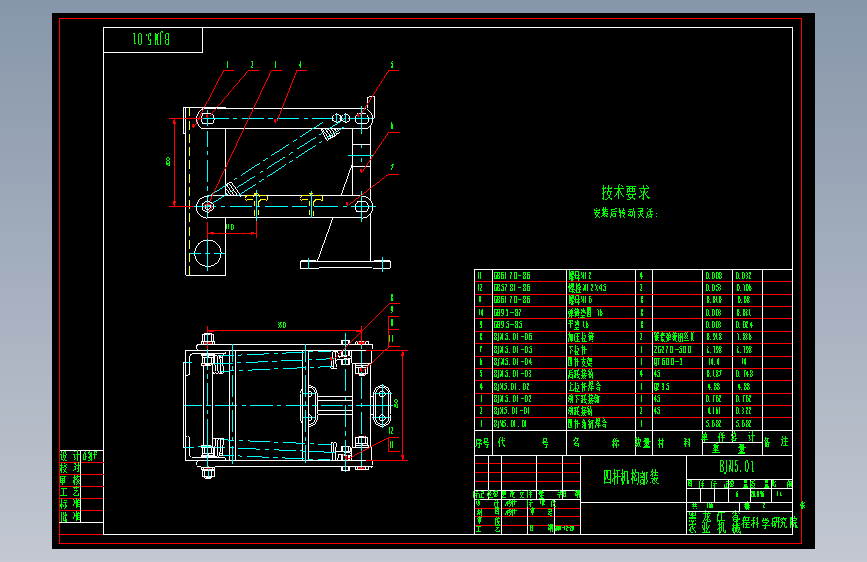This screenshot has width=867, height=562.
Task: Click the '下拉杆' part name cell
Action: pos(577,350)
